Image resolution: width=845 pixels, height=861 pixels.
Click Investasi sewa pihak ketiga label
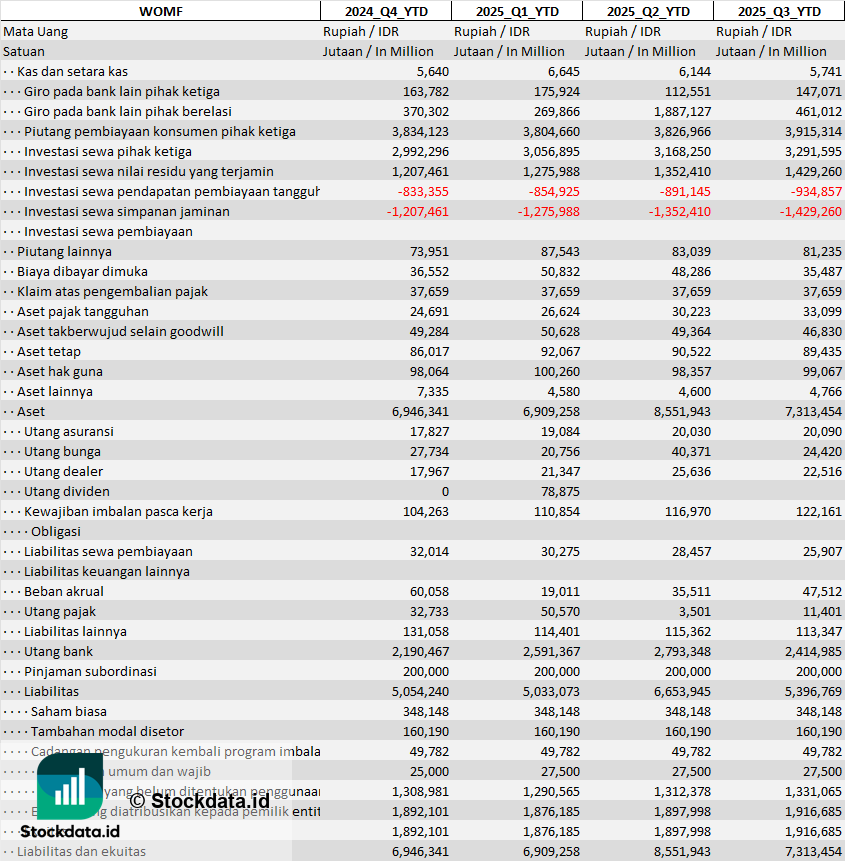(108, 152)
